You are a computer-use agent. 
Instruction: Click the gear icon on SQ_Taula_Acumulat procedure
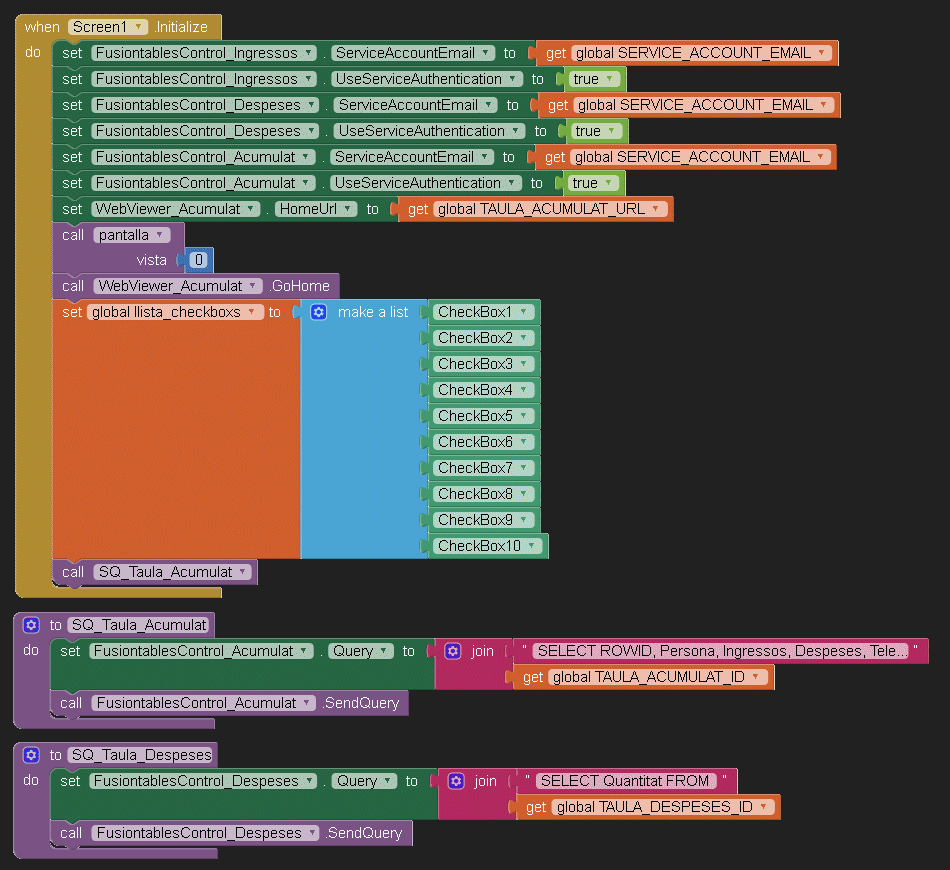pos(31,625)
